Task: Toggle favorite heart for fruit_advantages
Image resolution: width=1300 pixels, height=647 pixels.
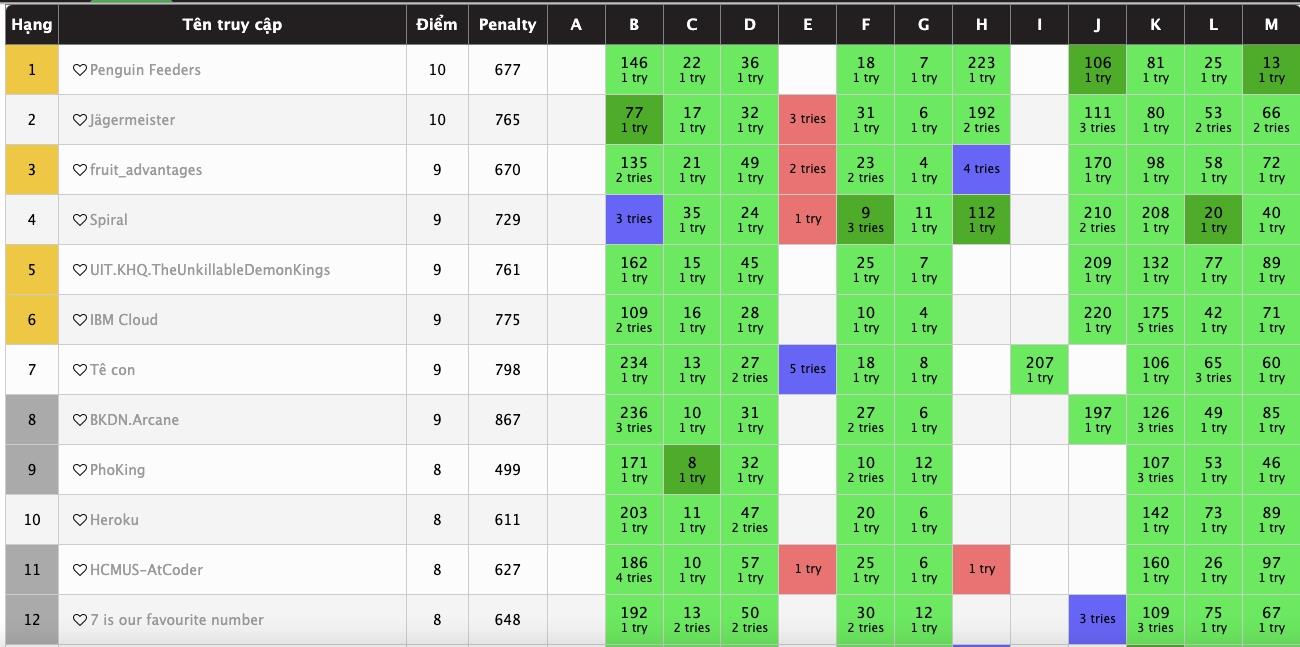Action: [x=80, y=170]
